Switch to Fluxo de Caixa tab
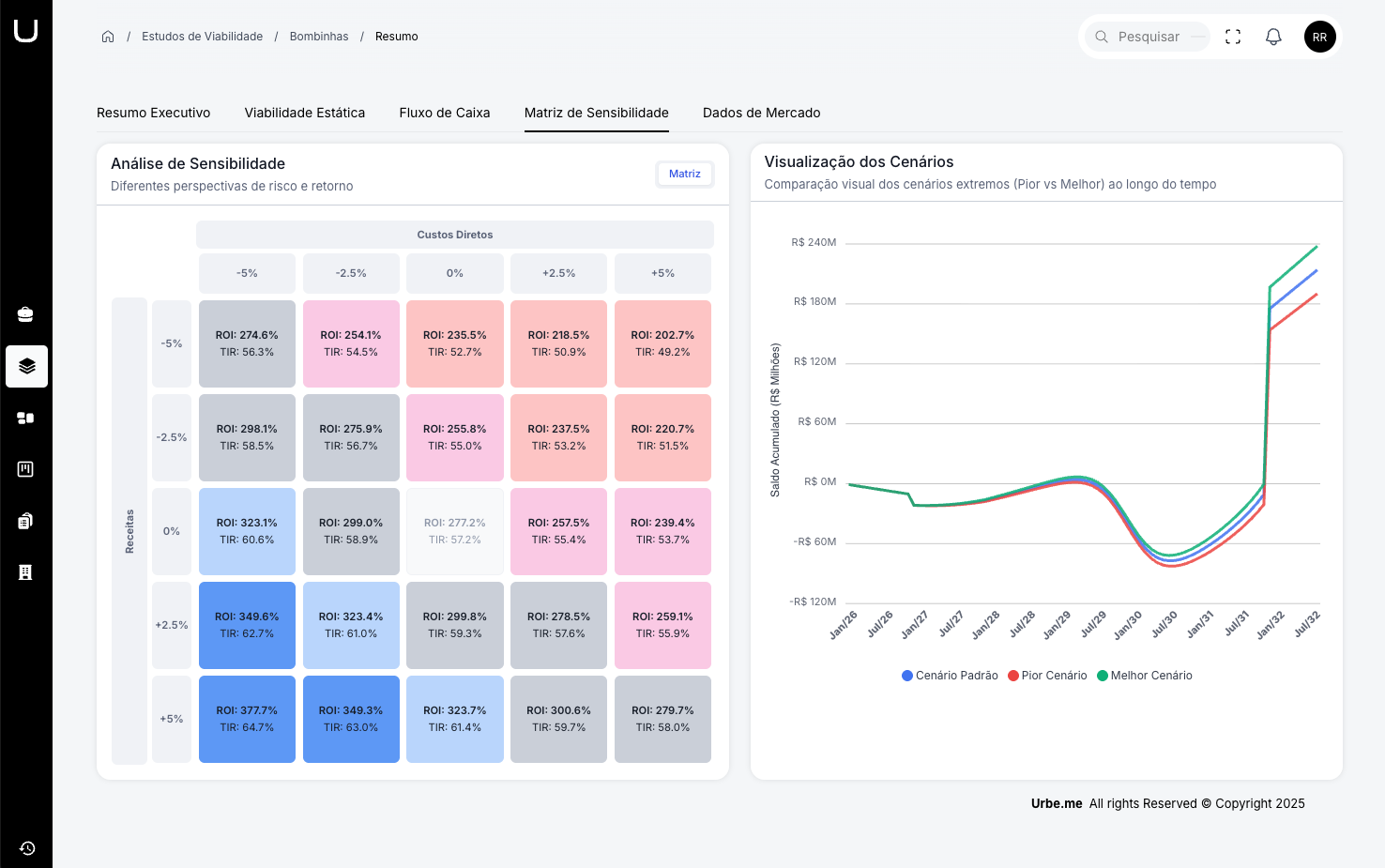Viewport: 1385px width, 868px height. [445, 113]
